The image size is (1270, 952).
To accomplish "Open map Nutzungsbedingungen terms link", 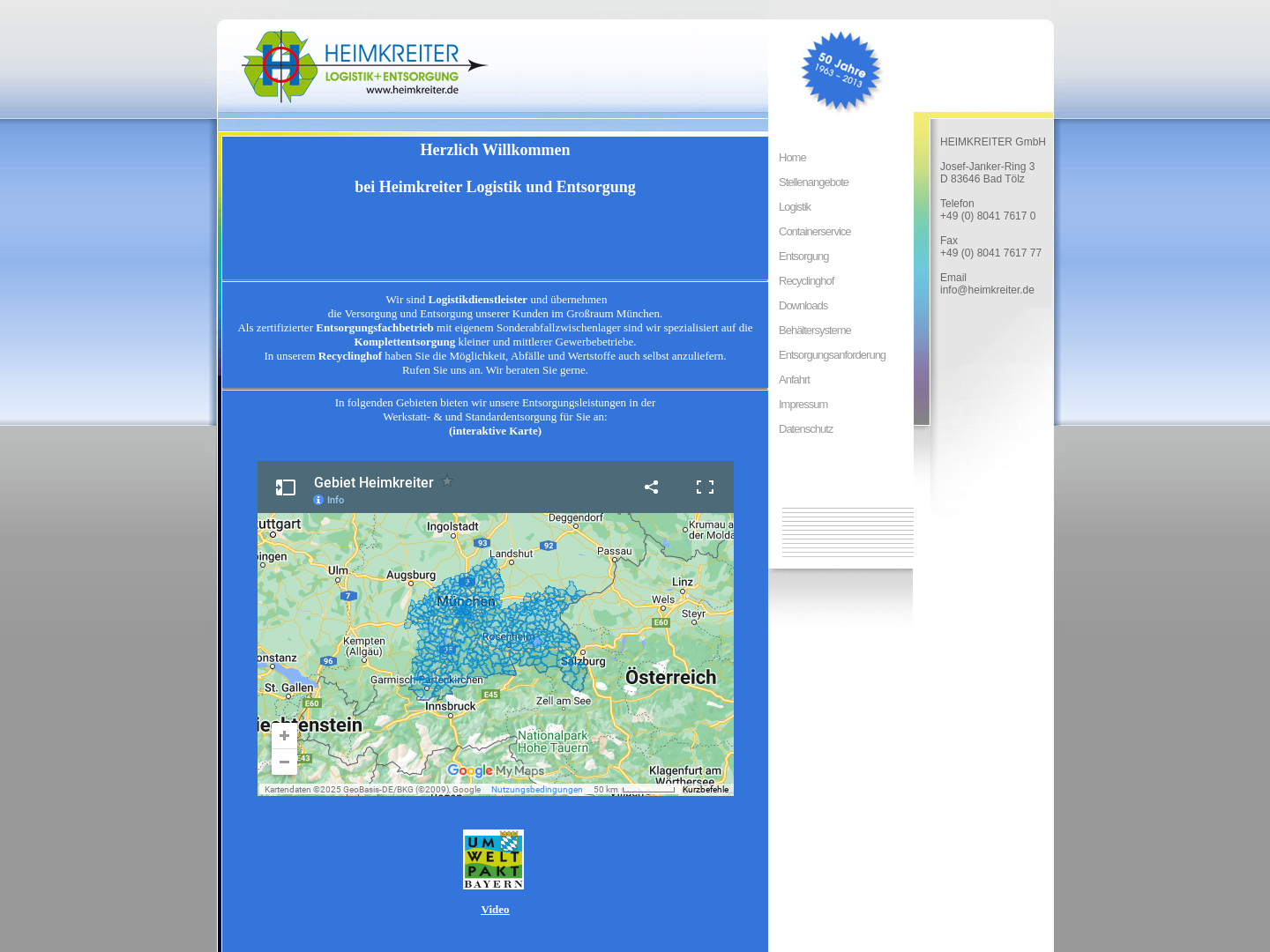I will [536, 790].
